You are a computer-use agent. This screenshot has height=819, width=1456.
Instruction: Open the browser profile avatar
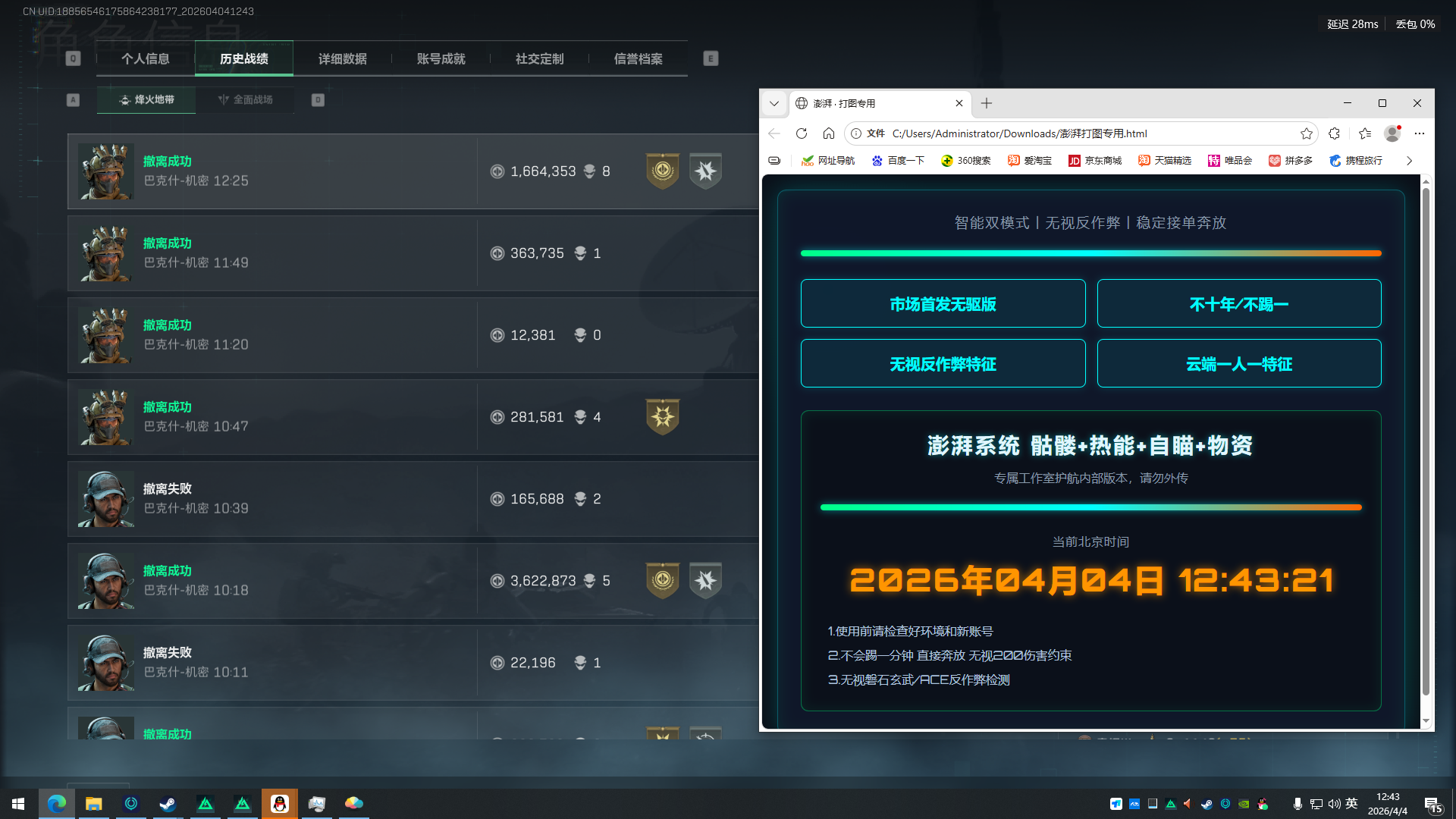[x=1392, y=133]
